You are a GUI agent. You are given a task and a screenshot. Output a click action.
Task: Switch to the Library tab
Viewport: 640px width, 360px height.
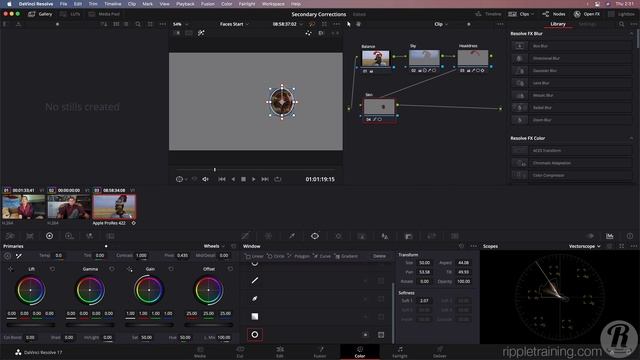(x=558, y=24)
